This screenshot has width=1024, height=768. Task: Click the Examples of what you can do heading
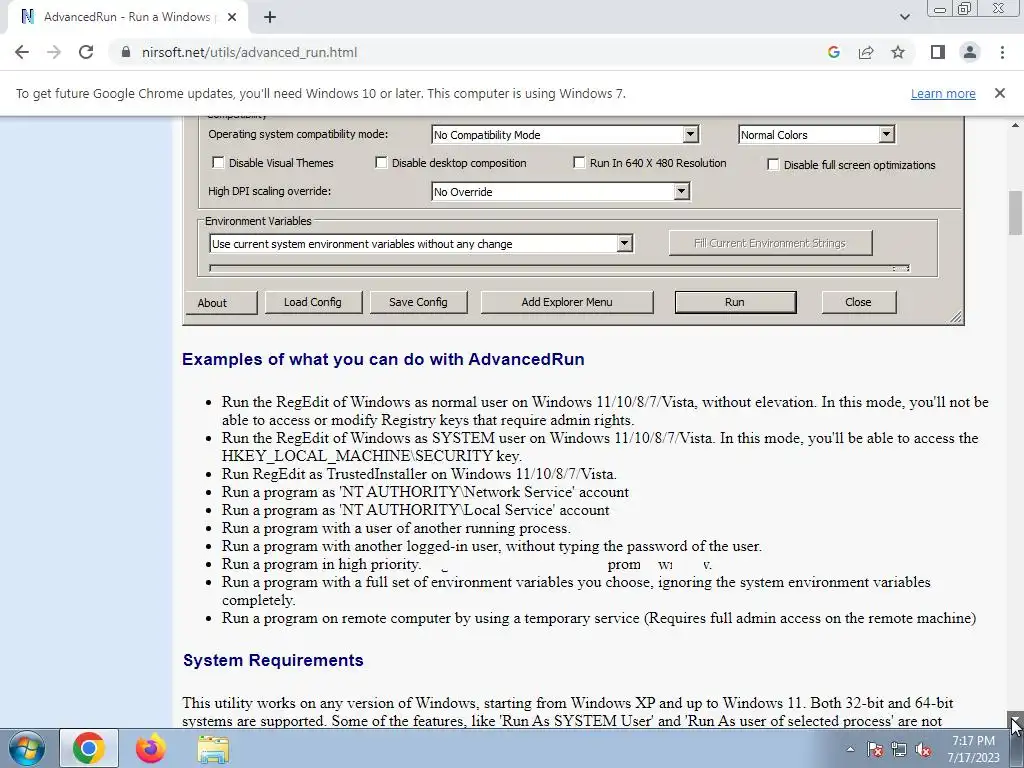pyautogui.click(x=383, y=359)
